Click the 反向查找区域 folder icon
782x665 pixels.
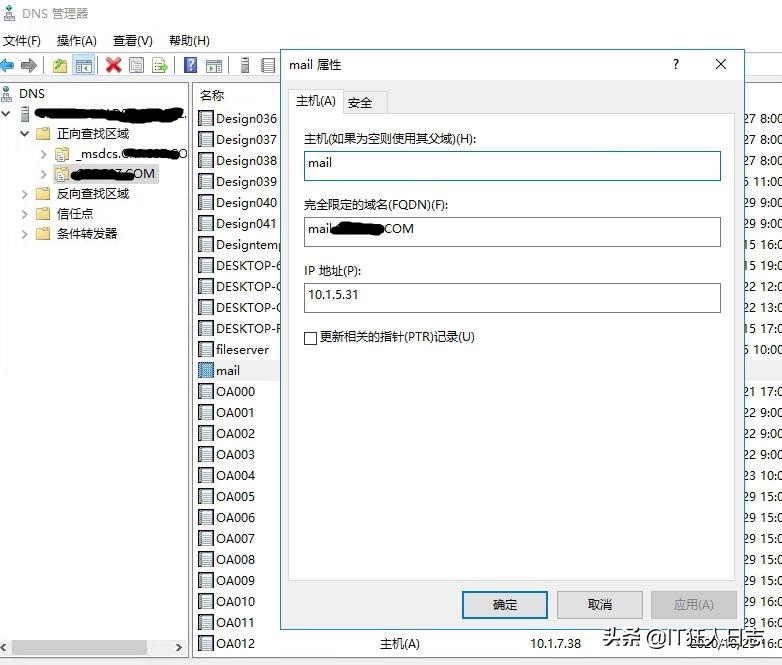43,194
